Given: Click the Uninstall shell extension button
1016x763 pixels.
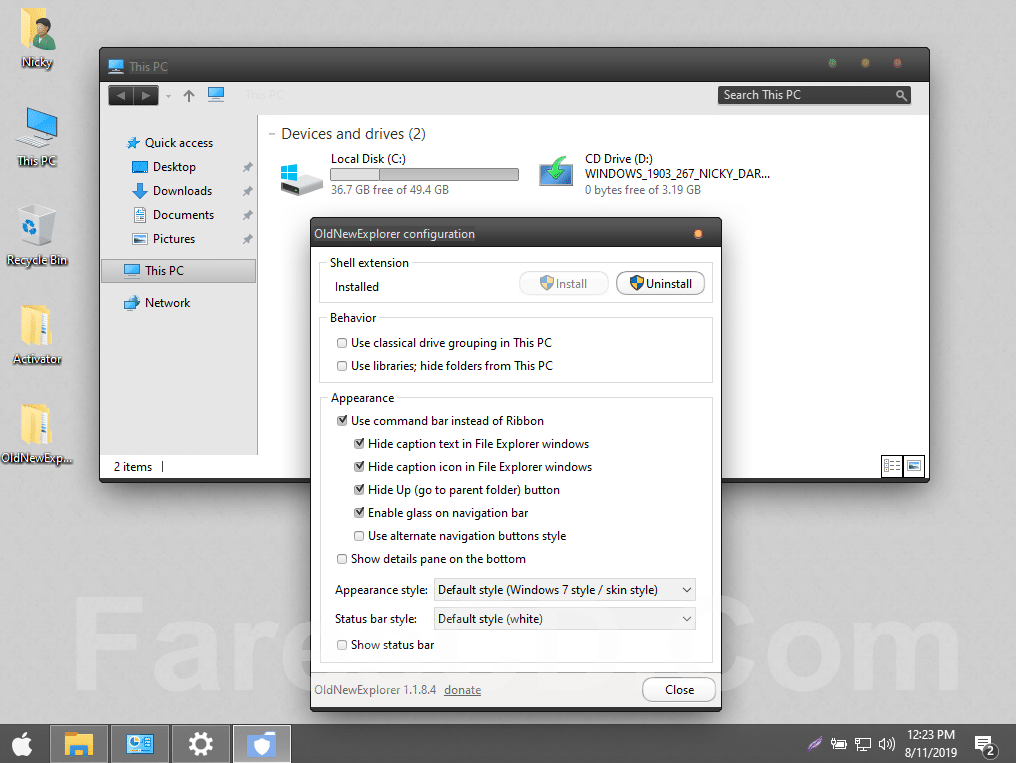Looking at the screenshot, I should [x=660, y=284].
